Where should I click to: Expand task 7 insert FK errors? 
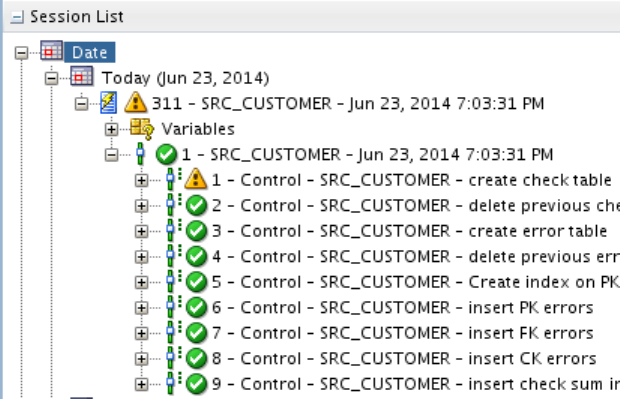pos(142,333)
